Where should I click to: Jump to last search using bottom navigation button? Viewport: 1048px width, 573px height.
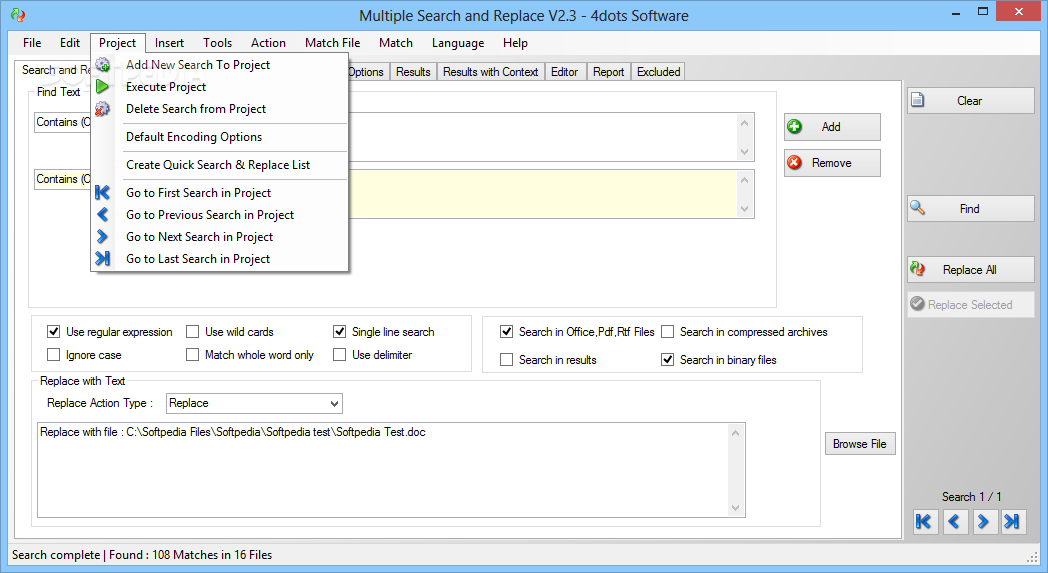[1013, 522]
